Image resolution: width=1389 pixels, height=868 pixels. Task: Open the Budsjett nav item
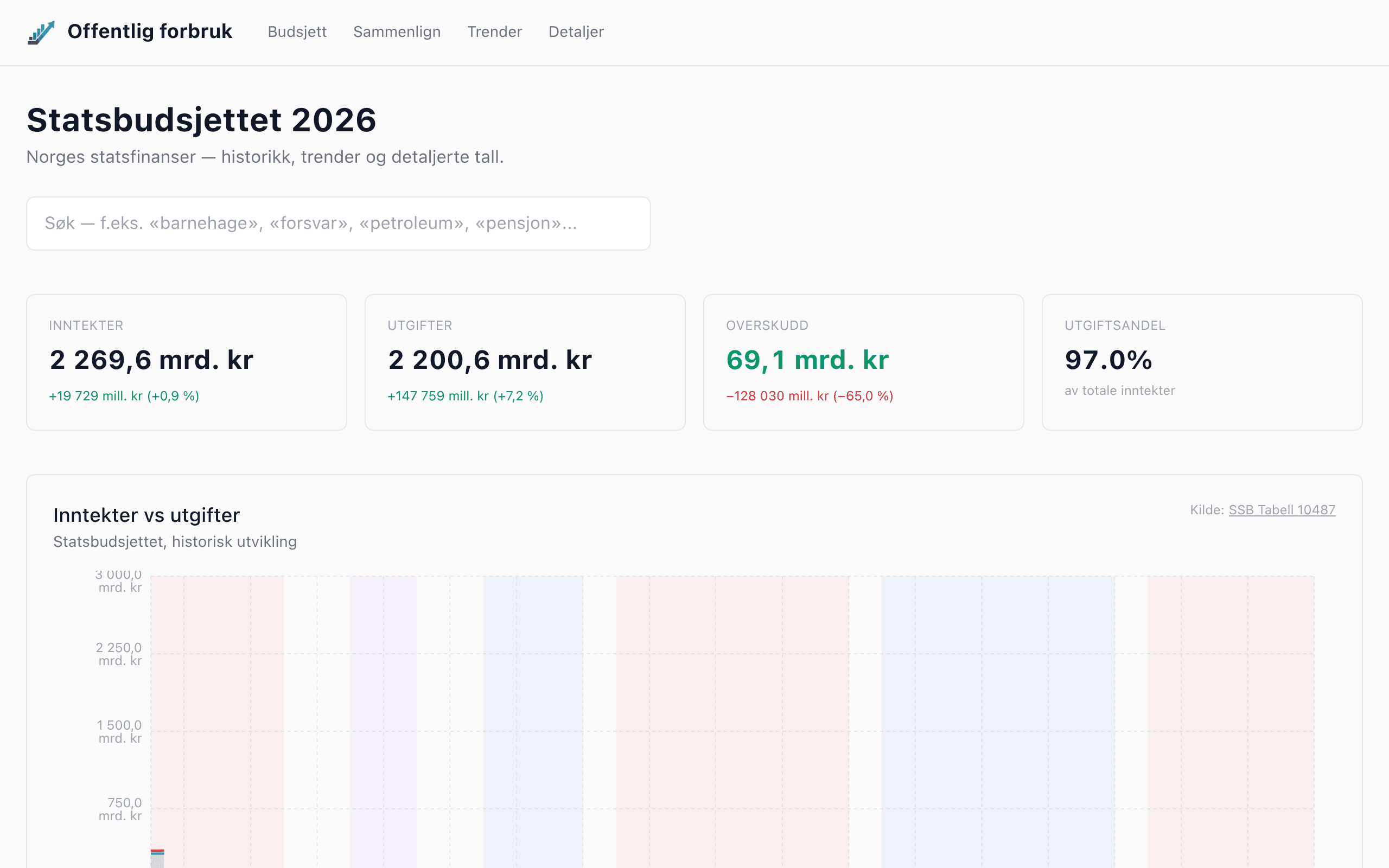click(x=297, y=32)
